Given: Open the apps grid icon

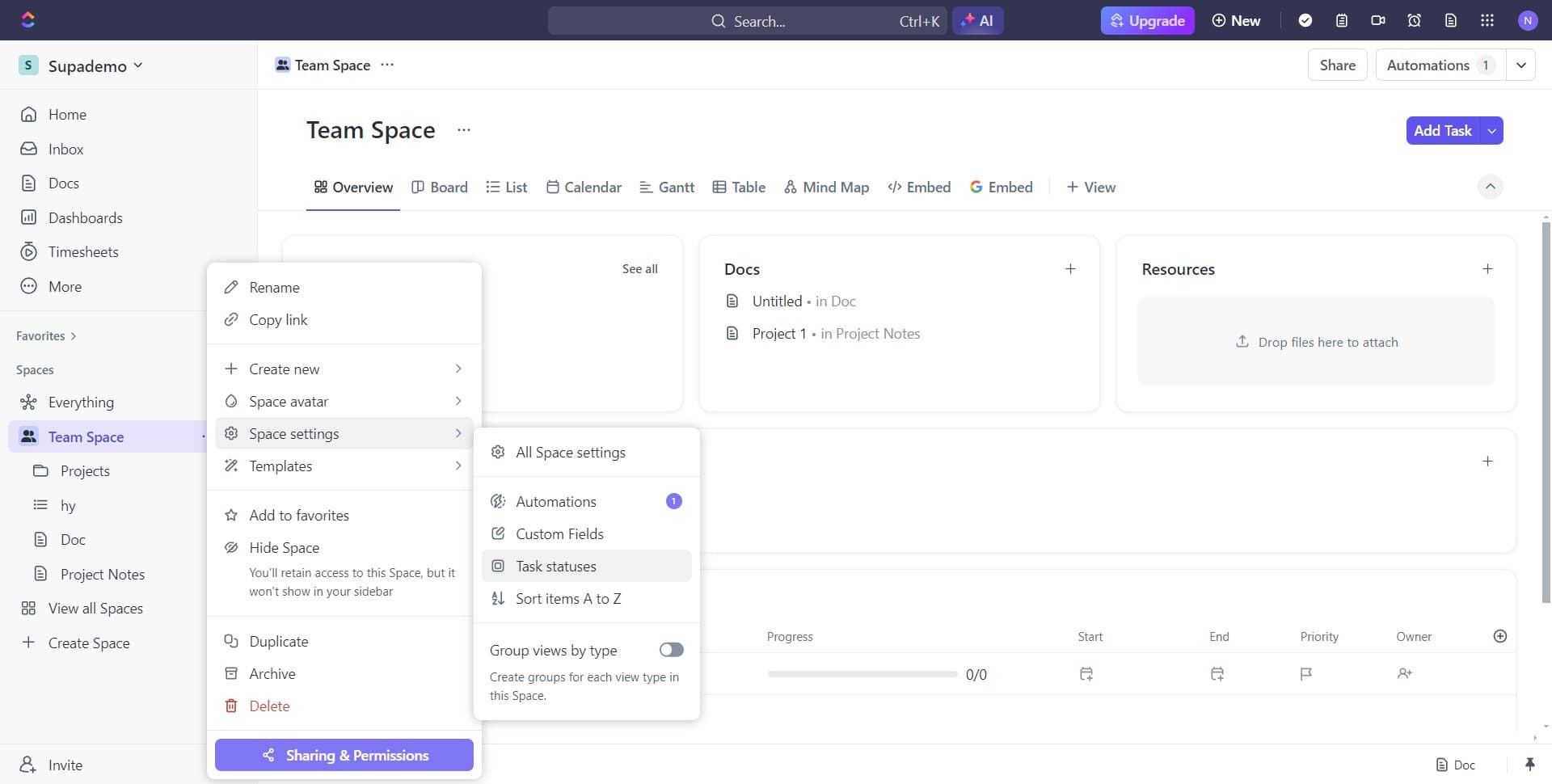Looking at the screenshot, I should [1487, 20].
